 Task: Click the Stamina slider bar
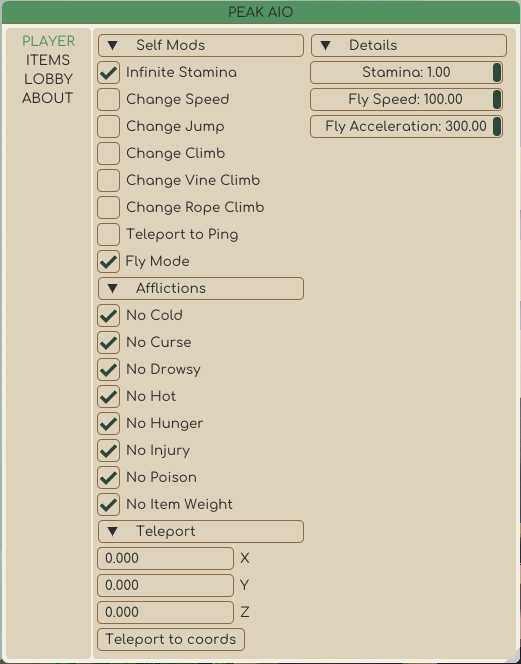406,72
